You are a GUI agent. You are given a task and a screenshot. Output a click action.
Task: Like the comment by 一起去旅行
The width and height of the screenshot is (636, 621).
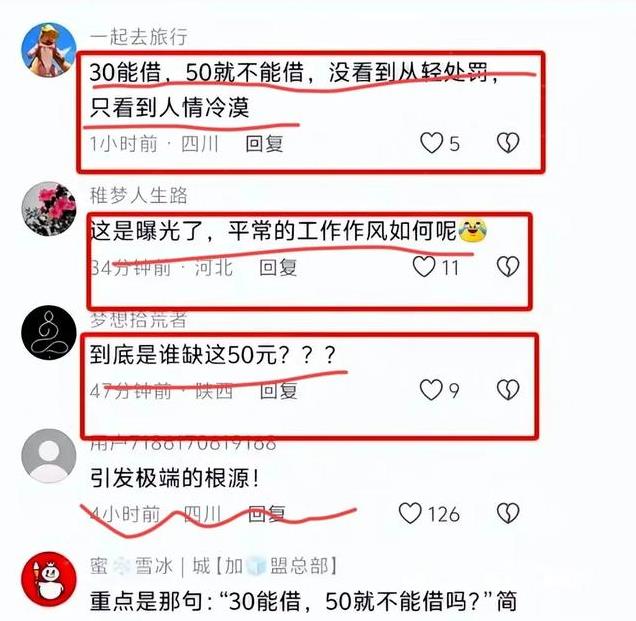(431, 143)
